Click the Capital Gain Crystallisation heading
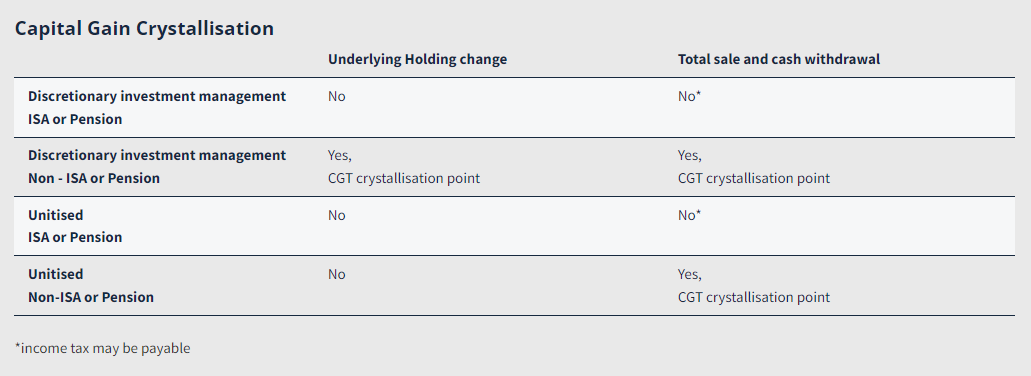The image size is (1031, 376). 144,29
